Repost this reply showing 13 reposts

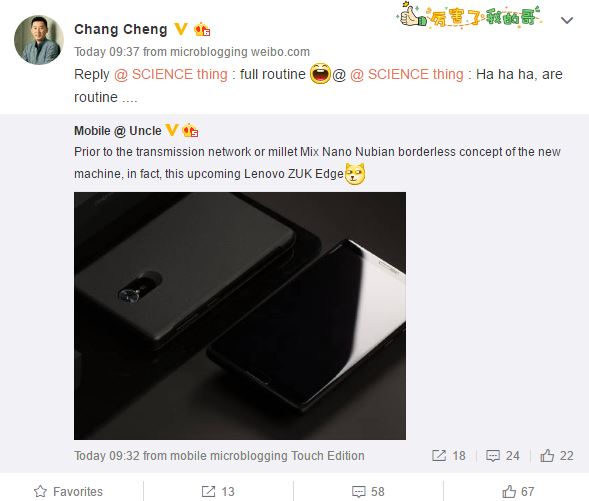click(x=218, y=491)
